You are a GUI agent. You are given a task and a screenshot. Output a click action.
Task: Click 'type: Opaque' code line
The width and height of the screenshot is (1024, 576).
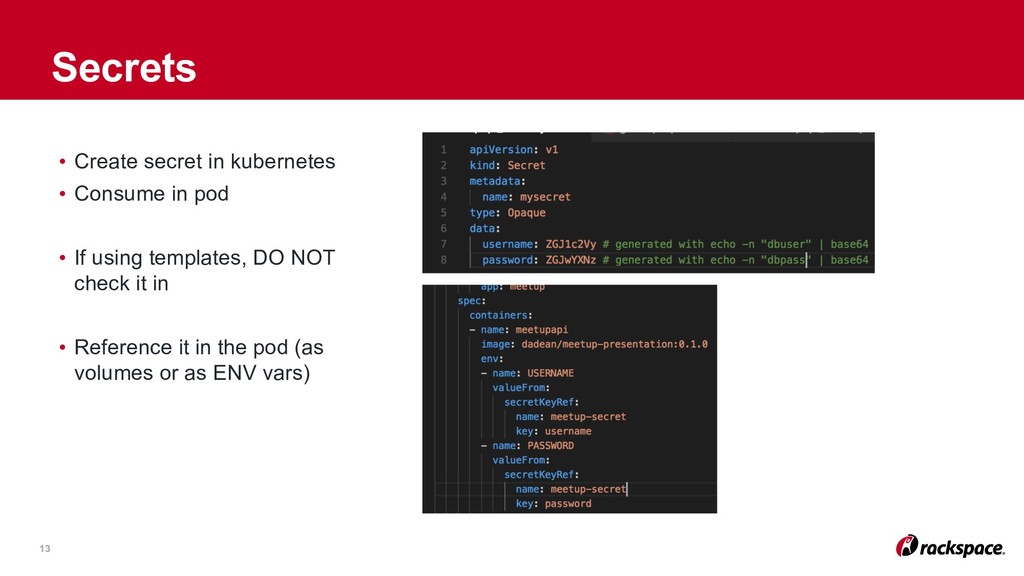[507, 212]
